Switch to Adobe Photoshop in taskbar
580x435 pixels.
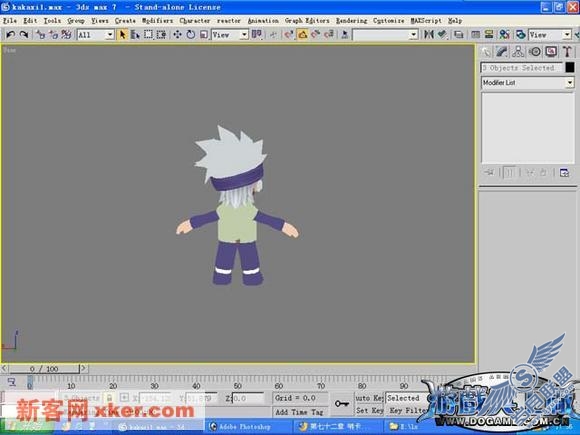(x=249, y=426)
